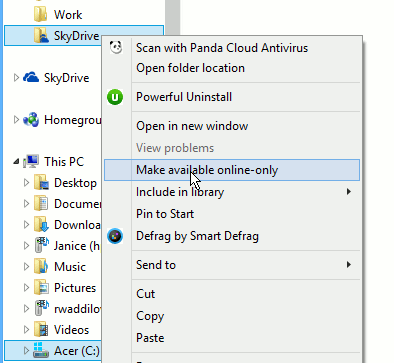Click the Smart Defrag icon

pyautogui.click(x=115, y=236)
